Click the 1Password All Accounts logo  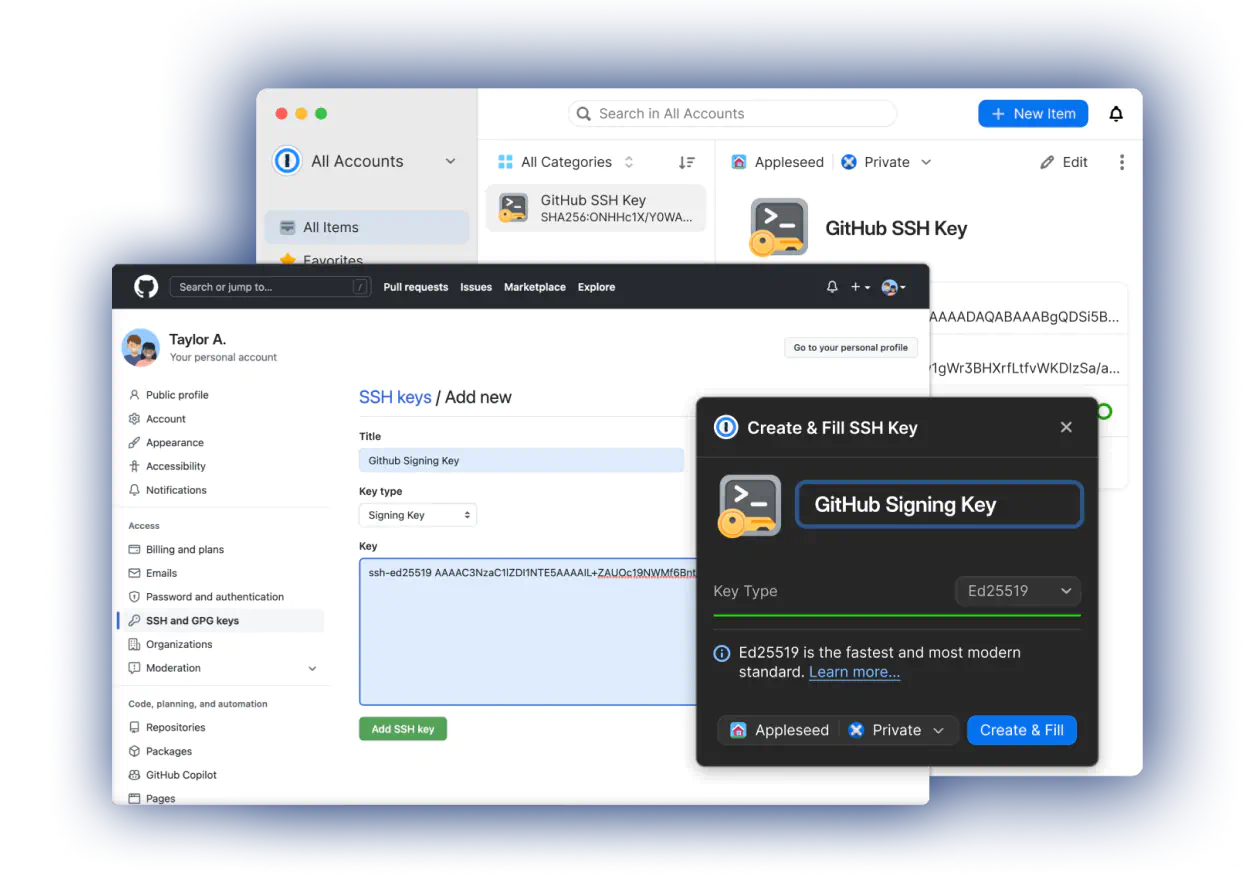click(288, 161)
